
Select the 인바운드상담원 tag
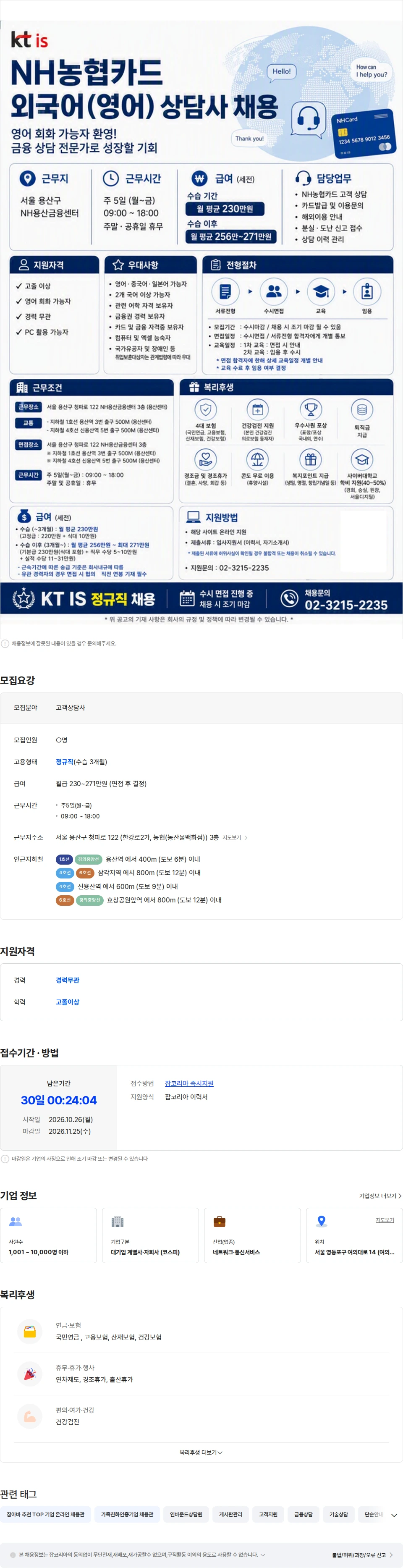(x=186, y=1514)
